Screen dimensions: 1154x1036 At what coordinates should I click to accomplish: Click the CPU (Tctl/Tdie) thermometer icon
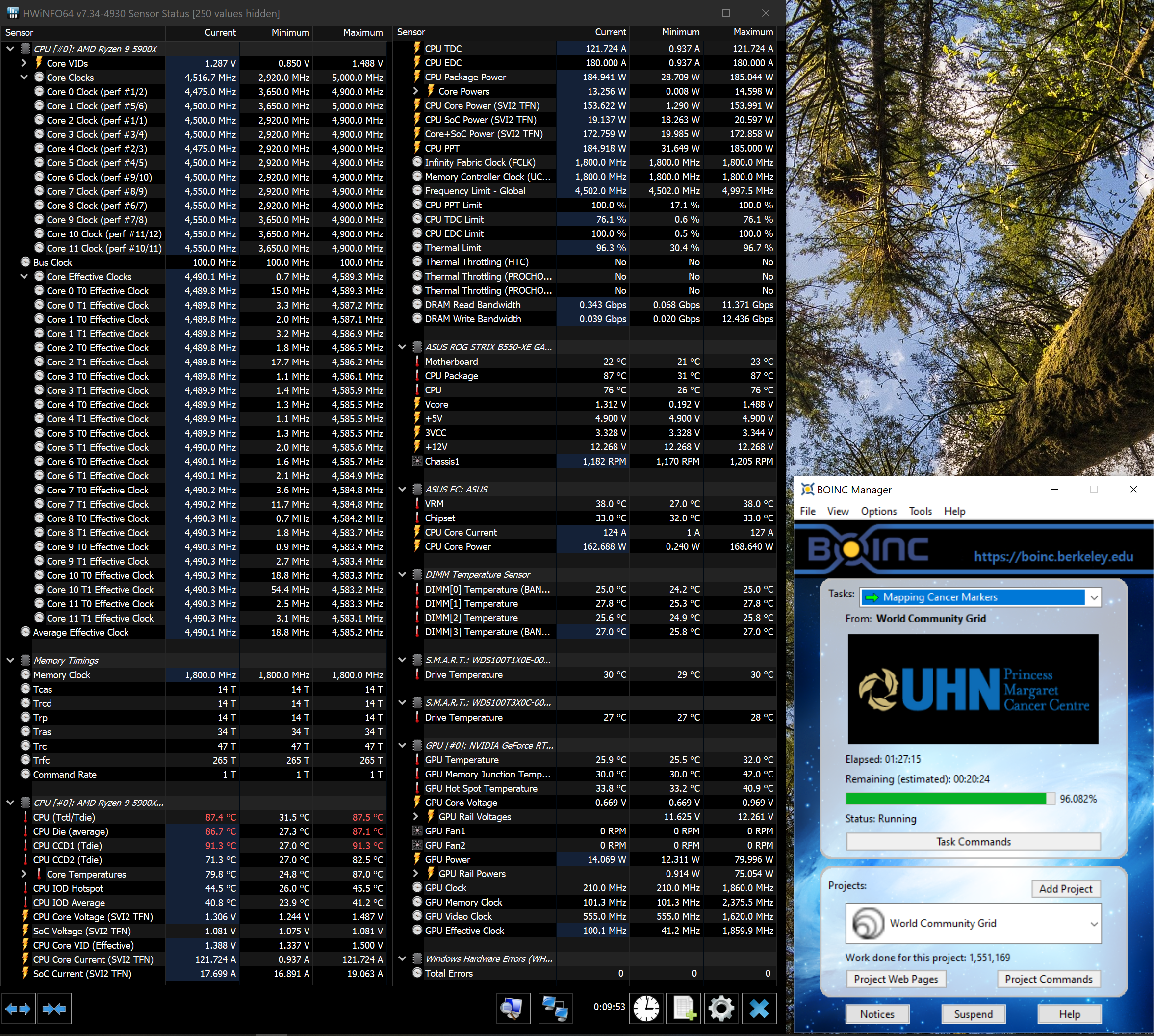coord(26,817)
